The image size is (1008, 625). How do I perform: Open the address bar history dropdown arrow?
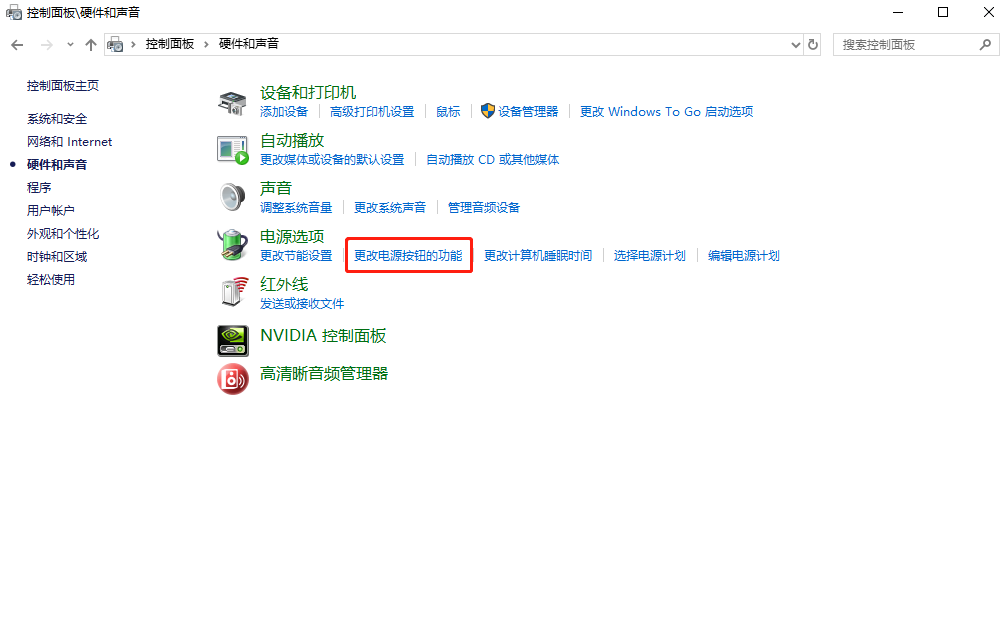coord(795,44)
